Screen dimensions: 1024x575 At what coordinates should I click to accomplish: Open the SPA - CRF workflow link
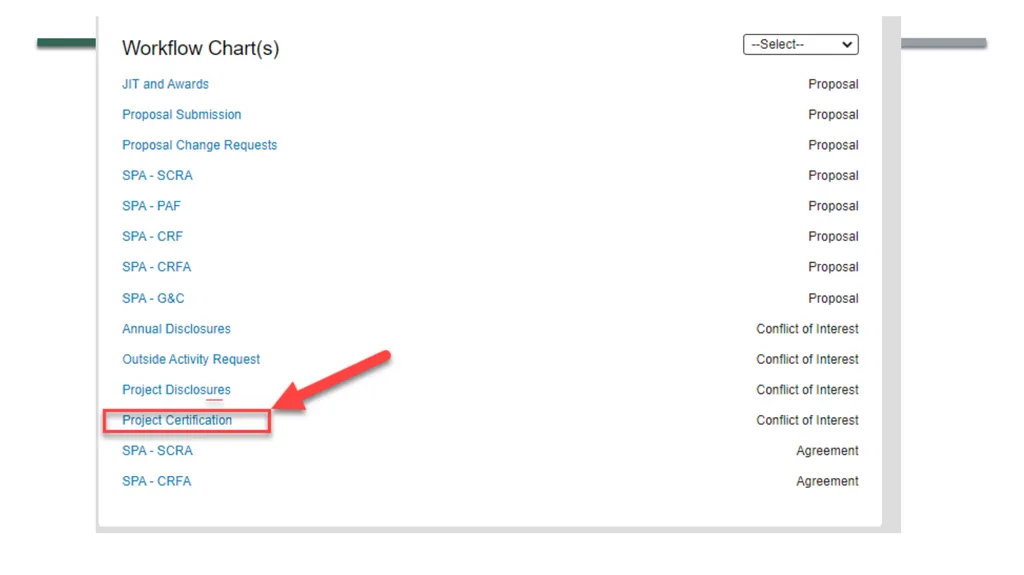point(152,237)
